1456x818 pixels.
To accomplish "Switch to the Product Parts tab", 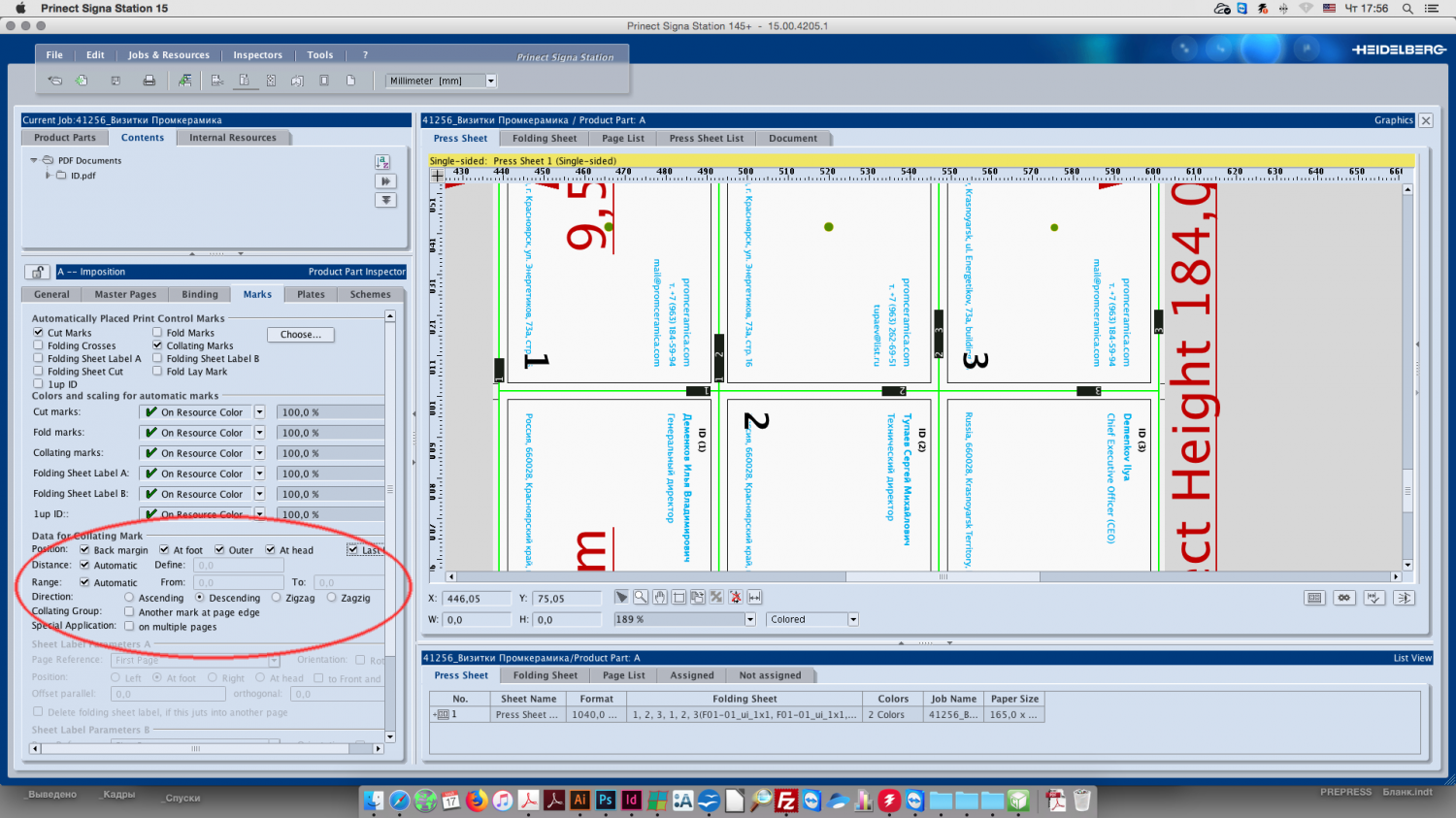I will (x=65, y=138).
